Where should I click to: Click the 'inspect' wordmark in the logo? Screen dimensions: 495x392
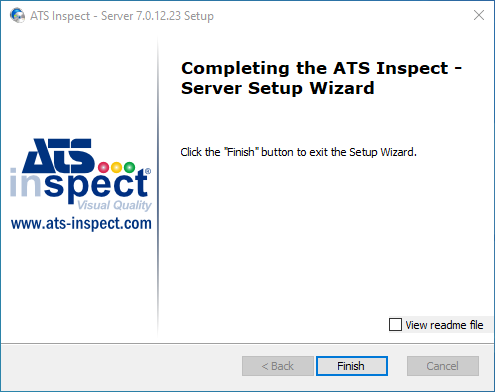coord(79,185)
